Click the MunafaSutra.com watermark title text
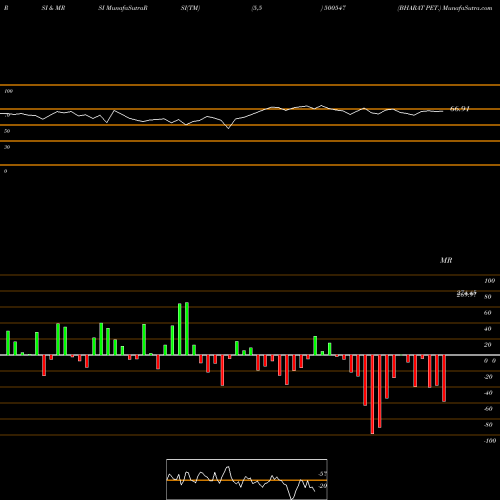Image resolution: width=500 pixels, height=500 pixels. 467,8
